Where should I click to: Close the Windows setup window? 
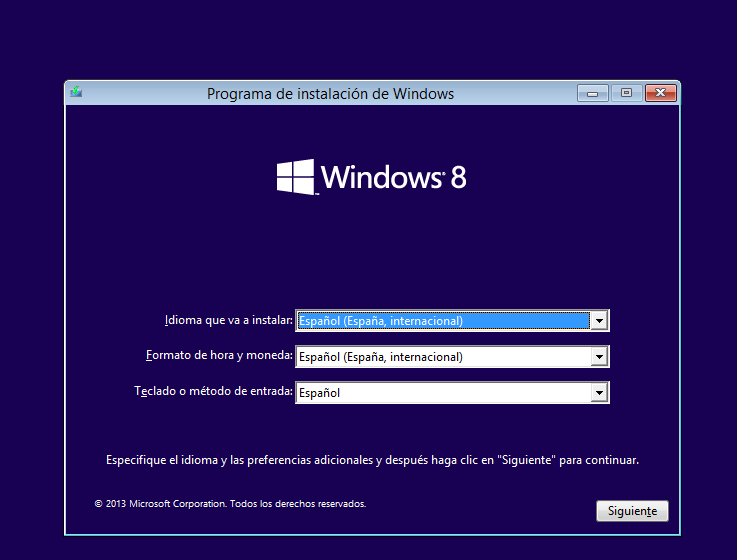[660, 93]
